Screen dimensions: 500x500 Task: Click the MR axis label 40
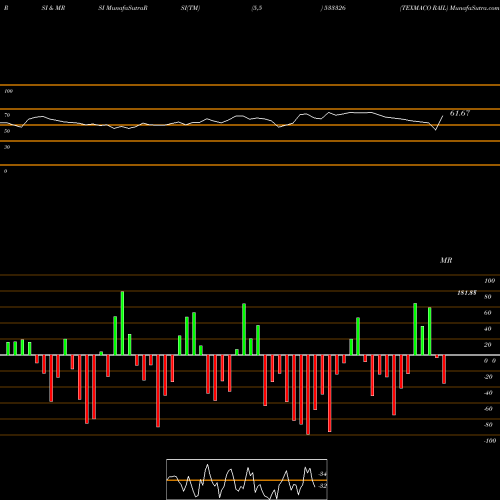488,329
